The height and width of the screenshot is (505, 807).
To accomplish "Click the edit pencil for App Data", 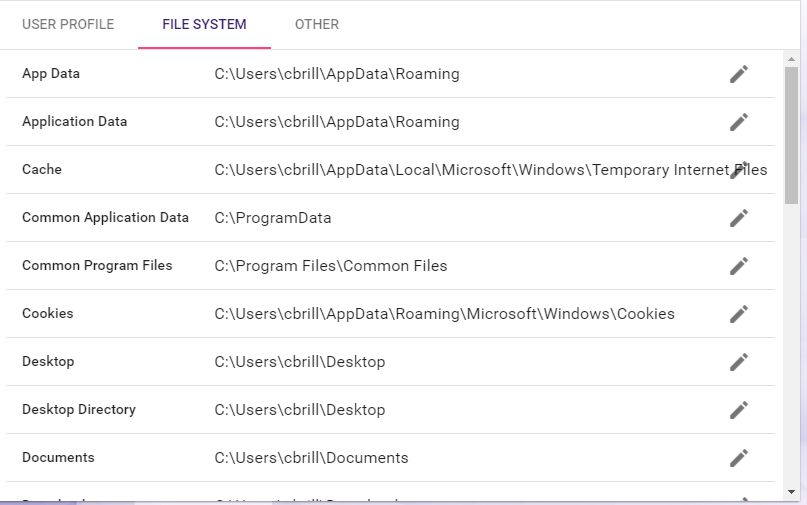I will (738, 74).
